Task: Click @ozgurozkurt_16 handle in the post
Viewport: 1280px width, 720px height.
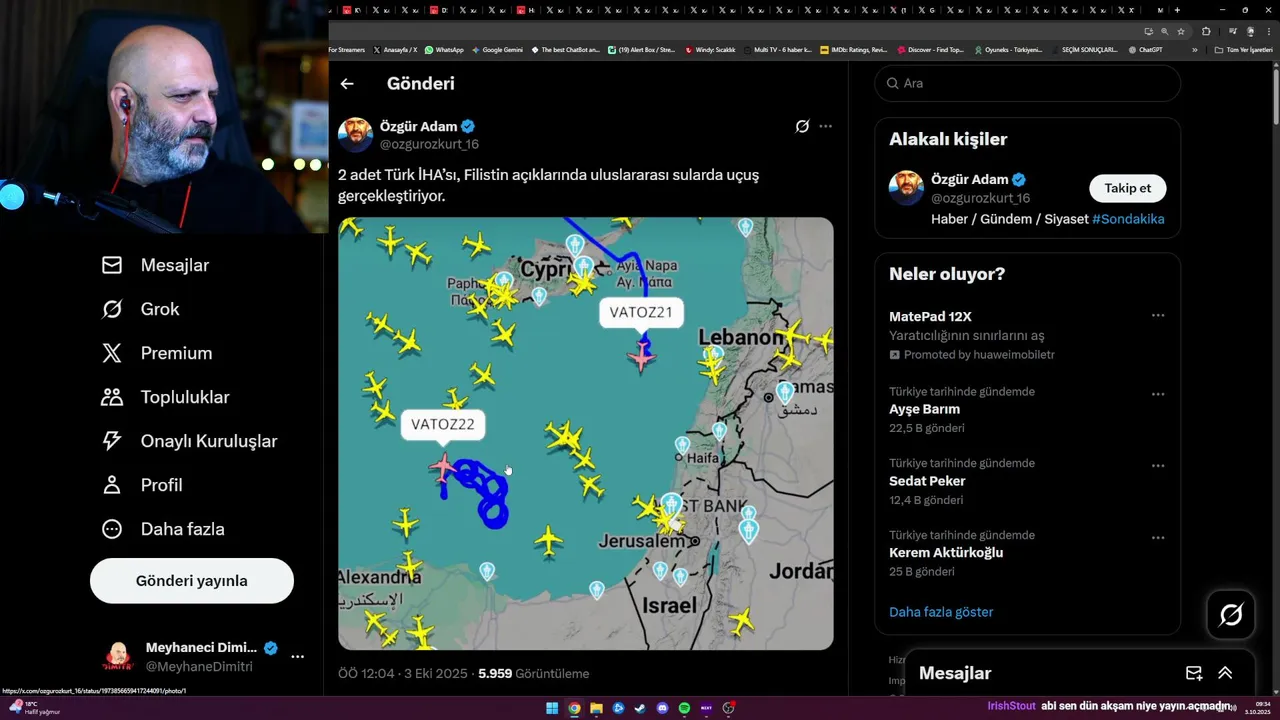Action: tap(429, 144)
